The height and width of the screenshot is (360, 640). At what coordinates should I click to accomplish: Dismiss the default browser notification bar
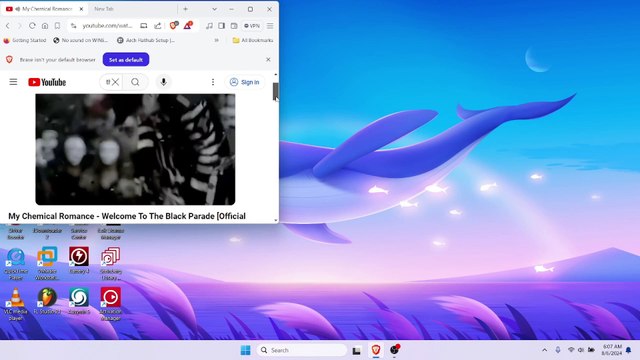point(268,60)
